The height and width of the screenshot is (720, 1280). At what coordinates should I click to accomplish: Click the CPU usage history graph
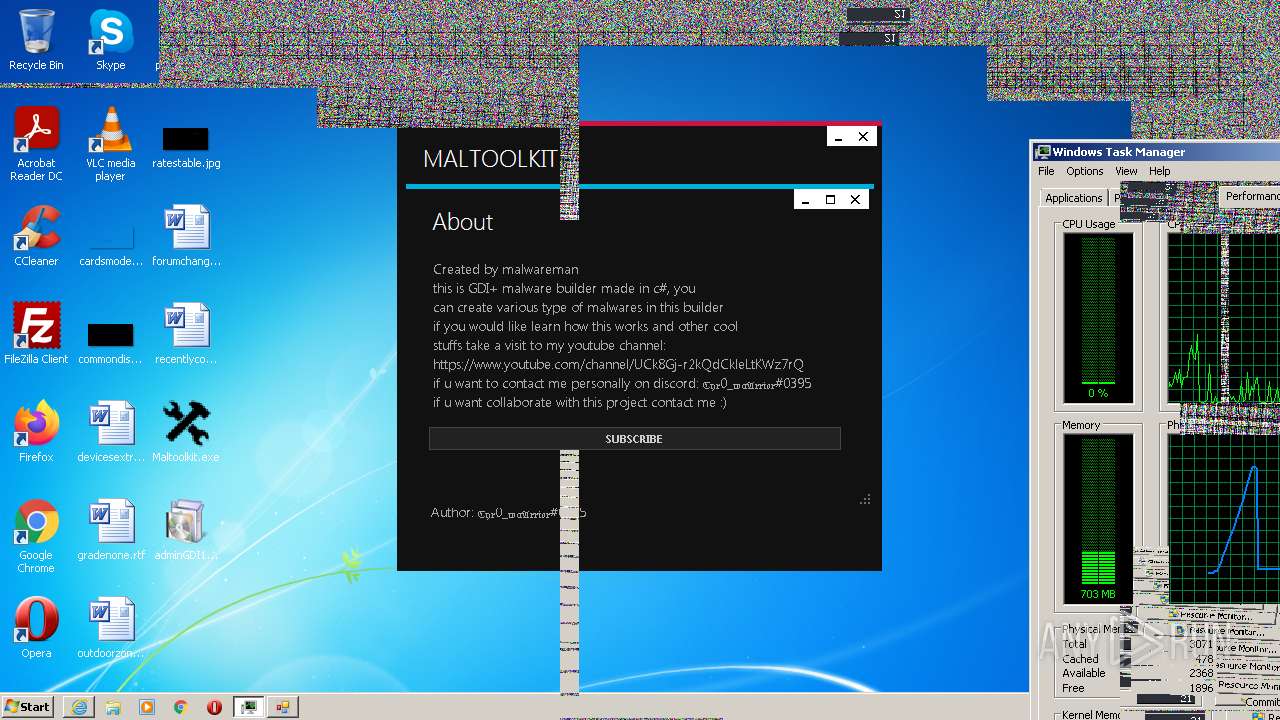coord(1224,317)
